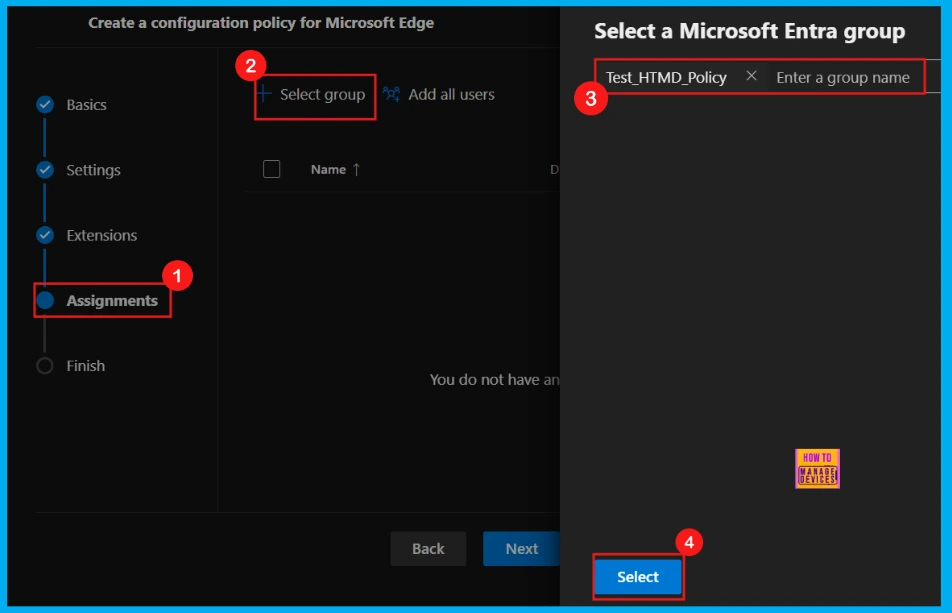Click the Next button
Screen dimensions: 952x613
(x=522, y=549)
